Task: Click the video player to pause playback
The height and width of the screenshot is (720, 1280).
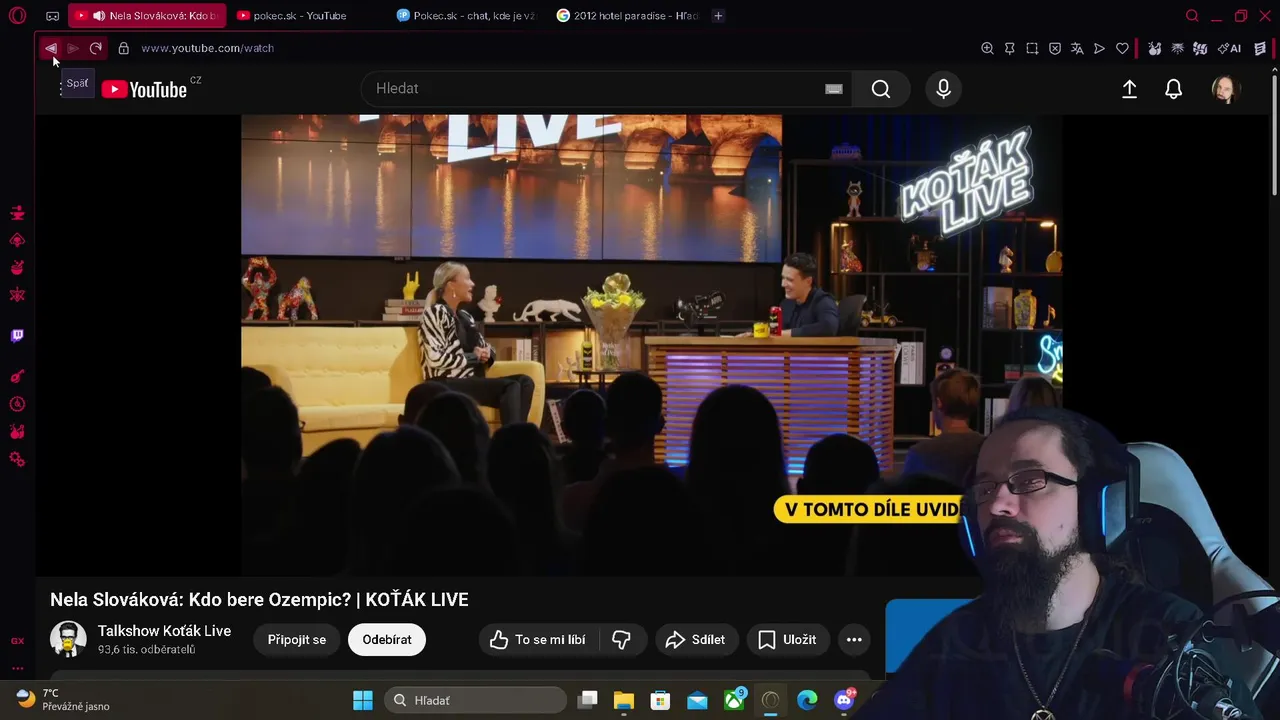Action: coord(651,345)
